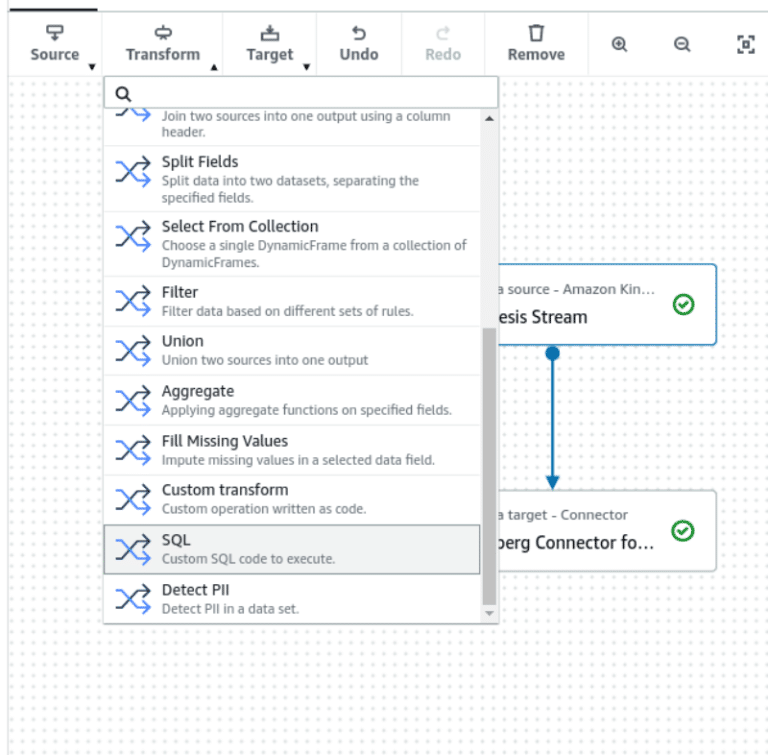
Task: Click the transform list scrollbar thumb
Action: click(x=489, y=465)
